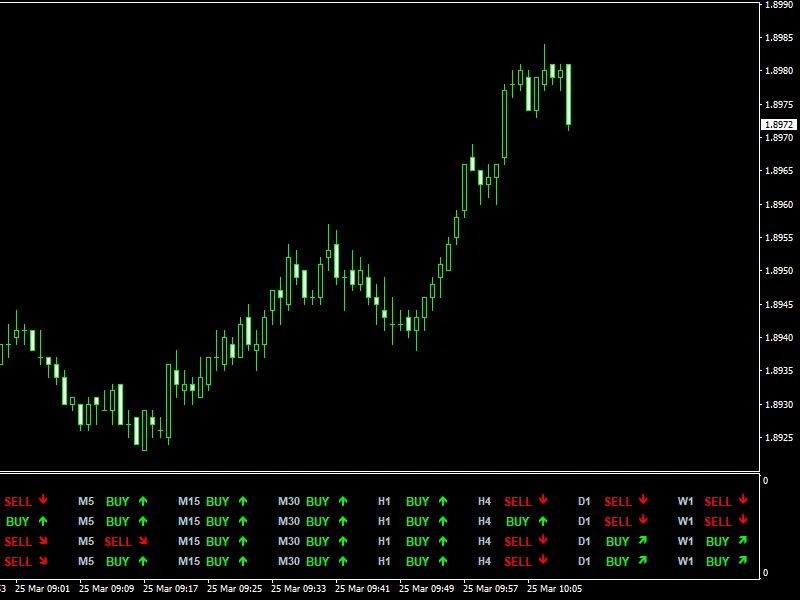Click top-row M15 BUY green up arrow
The height and width of the screenshot is (600, 800).
click(x=243, y=502)
